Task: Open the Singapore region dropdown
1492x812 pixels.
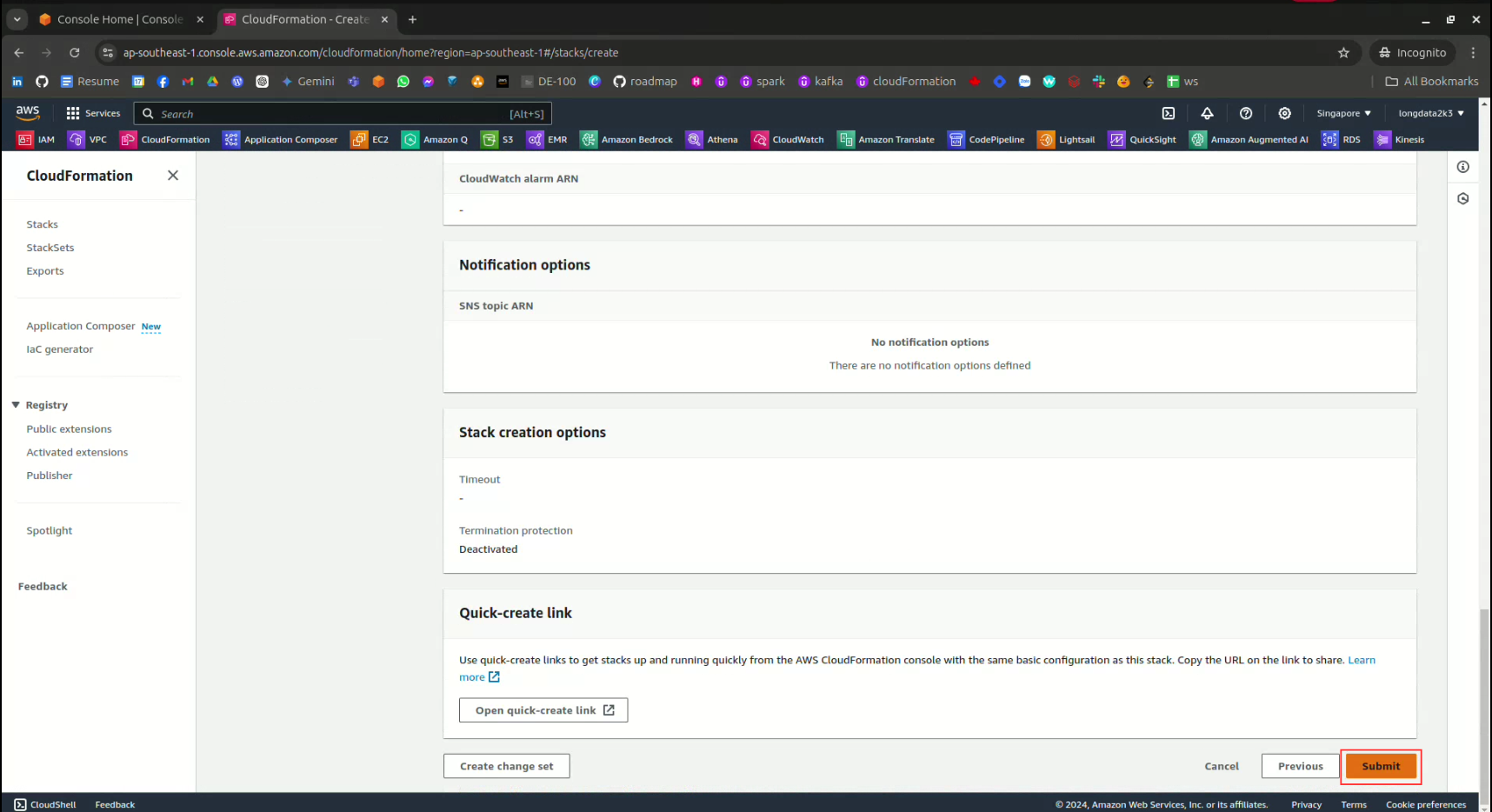Action: click(x=1343, y=114)
